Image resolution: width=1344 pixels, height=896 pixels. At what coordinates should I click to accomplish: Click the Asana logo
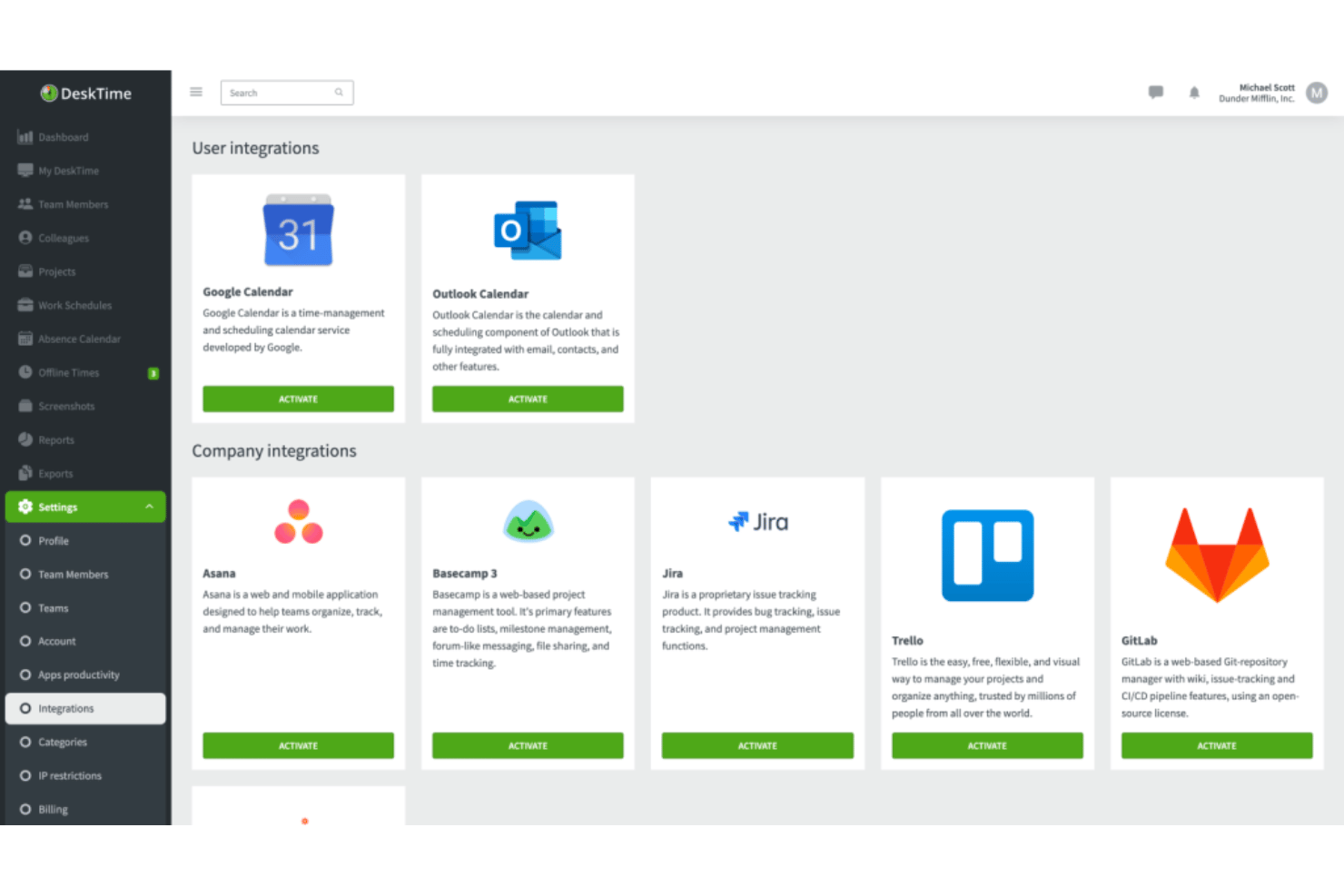299,522
